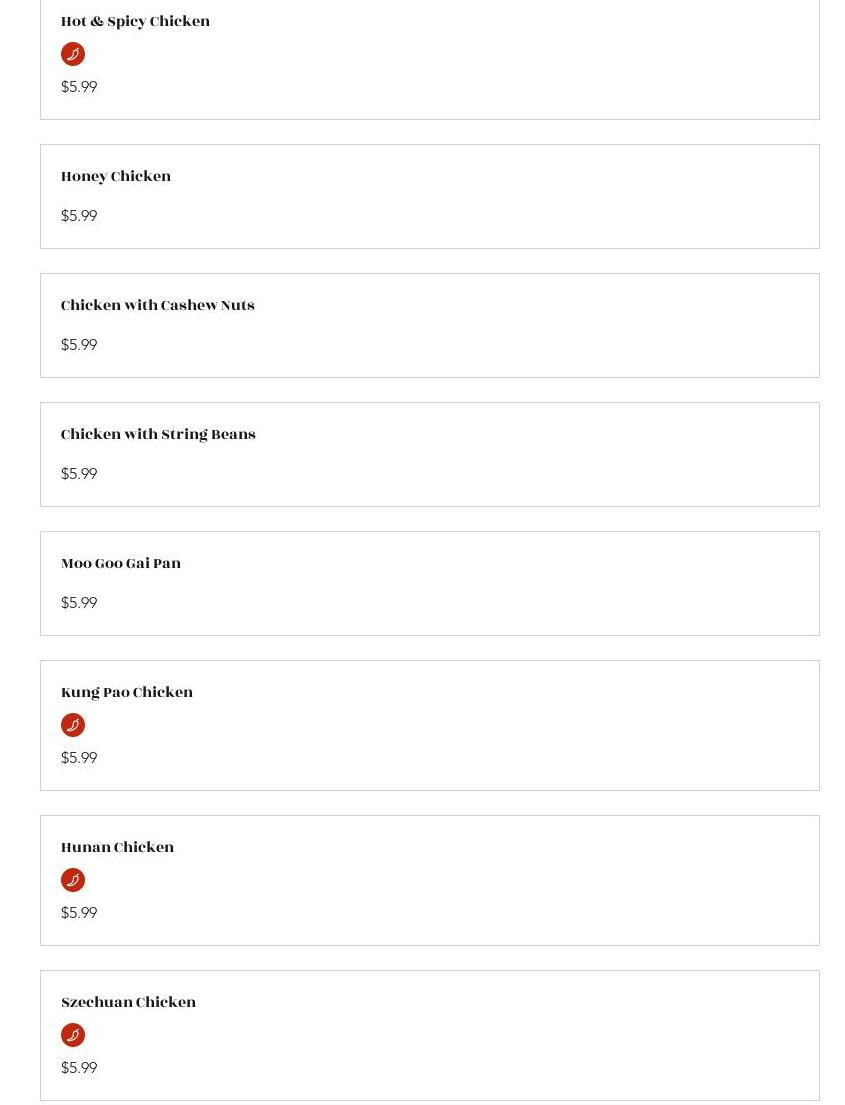Choose the Hunan Chicken dish

tap(117, 847)
